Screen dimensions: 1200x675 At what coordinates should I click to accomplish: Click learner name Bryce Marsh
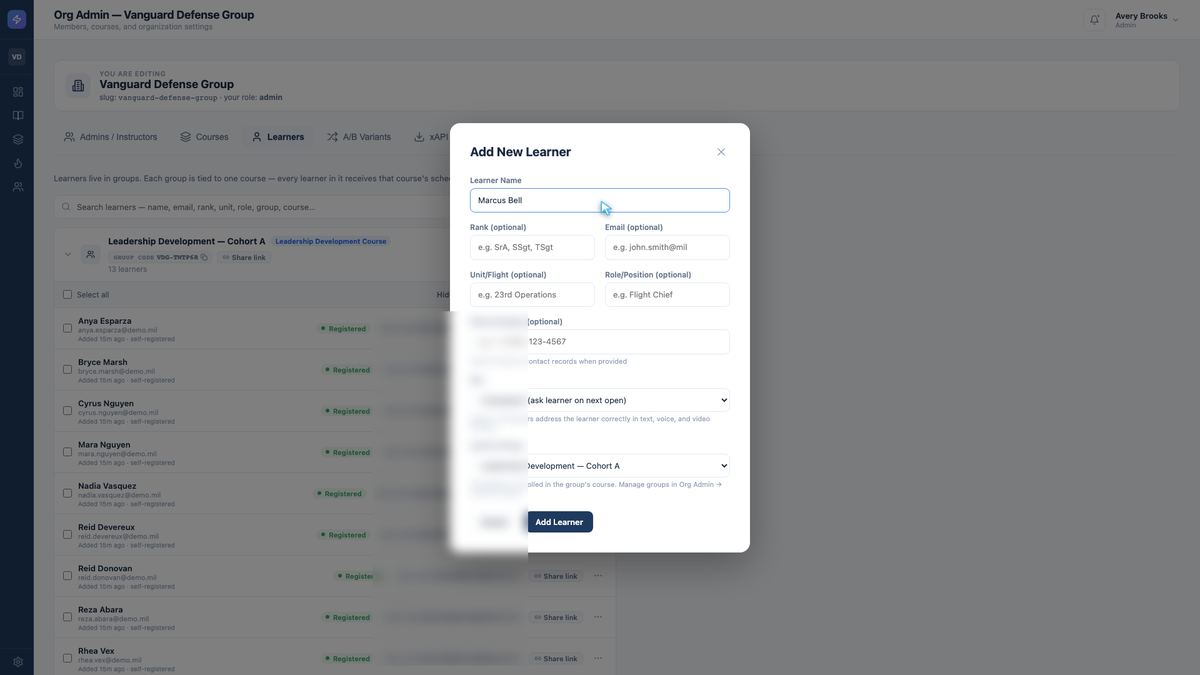point(103,362)
